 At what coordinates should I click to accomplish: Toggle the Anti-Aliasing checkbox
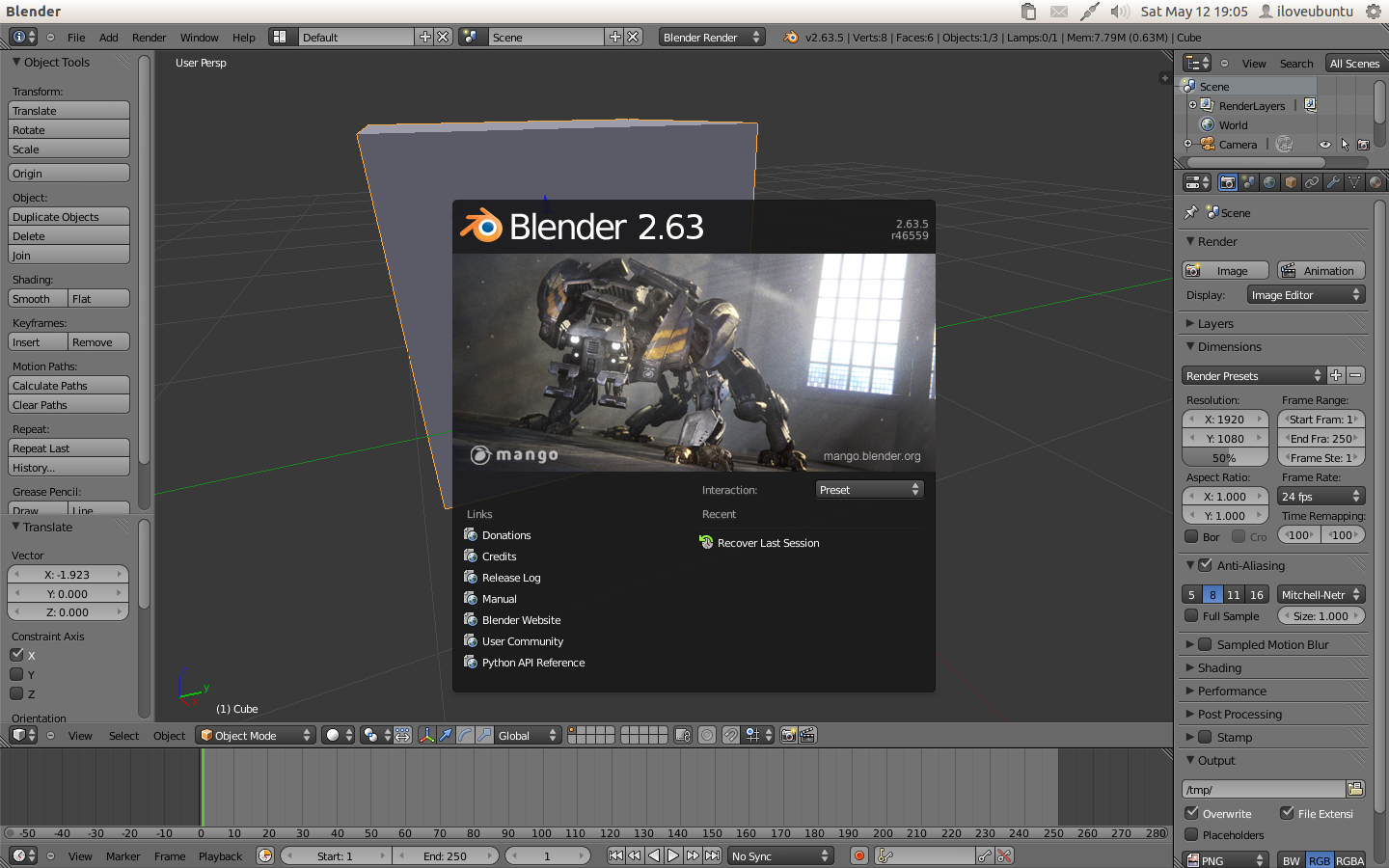click(x=1205, y=565)
